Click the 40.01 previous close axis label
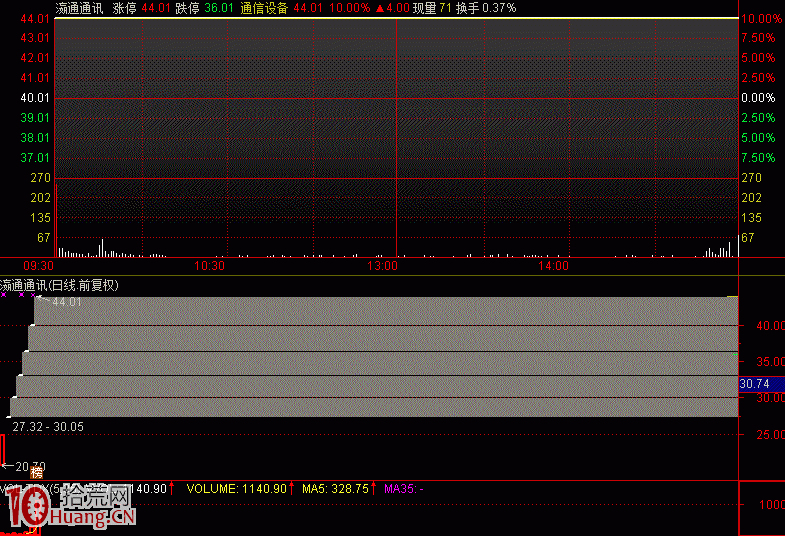The image size is (785, 536). coord(35,98)
